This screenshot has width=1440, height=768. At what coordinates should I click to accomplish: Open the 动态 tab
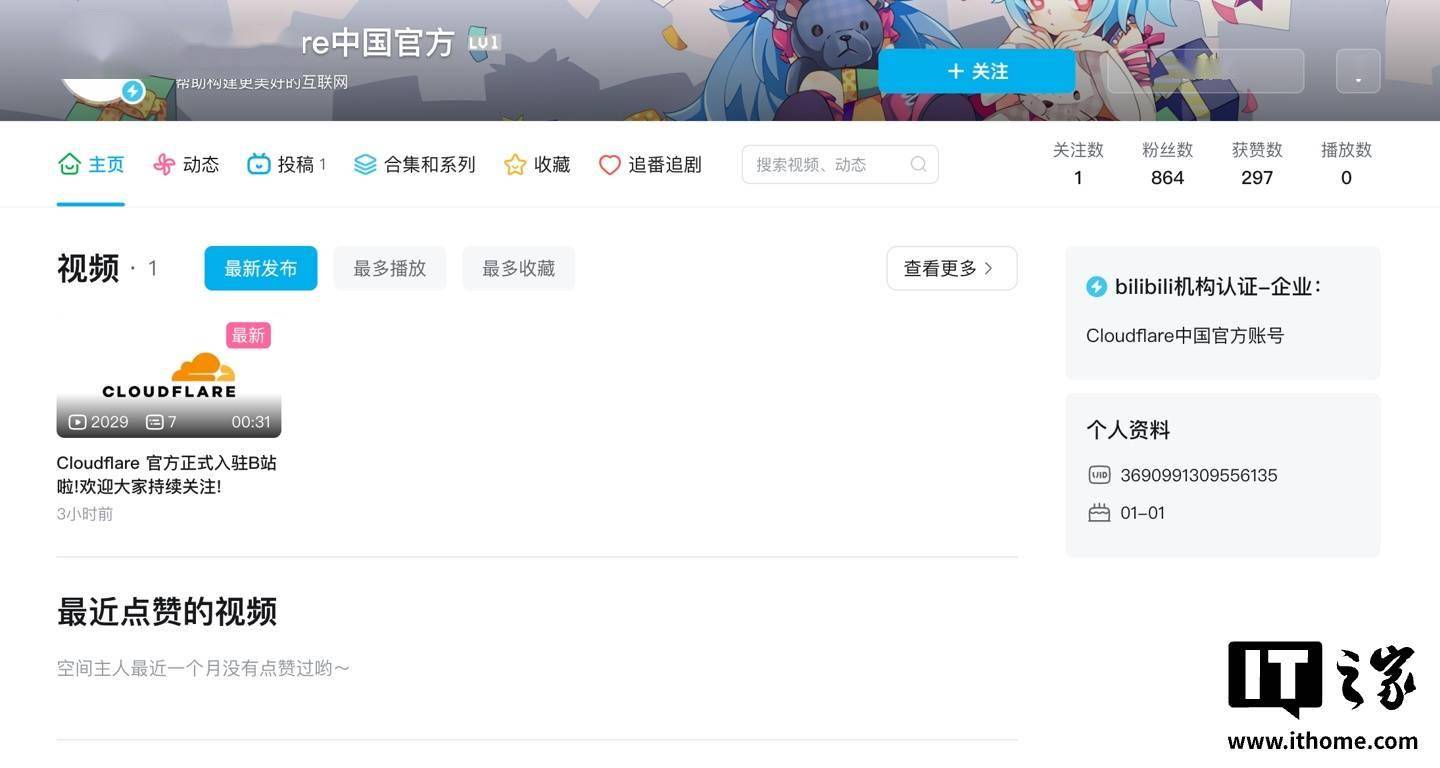point(186,164)
